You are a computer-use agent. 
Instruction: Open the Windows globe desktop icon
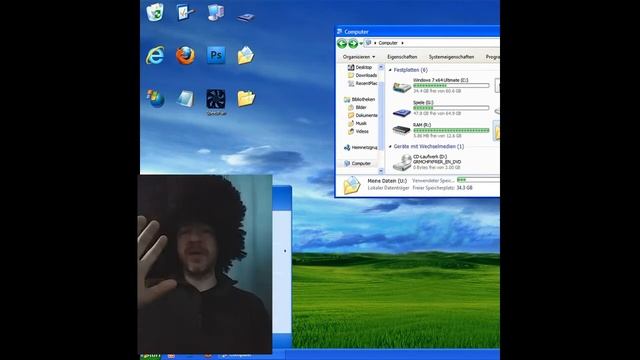tap(156, 98)
